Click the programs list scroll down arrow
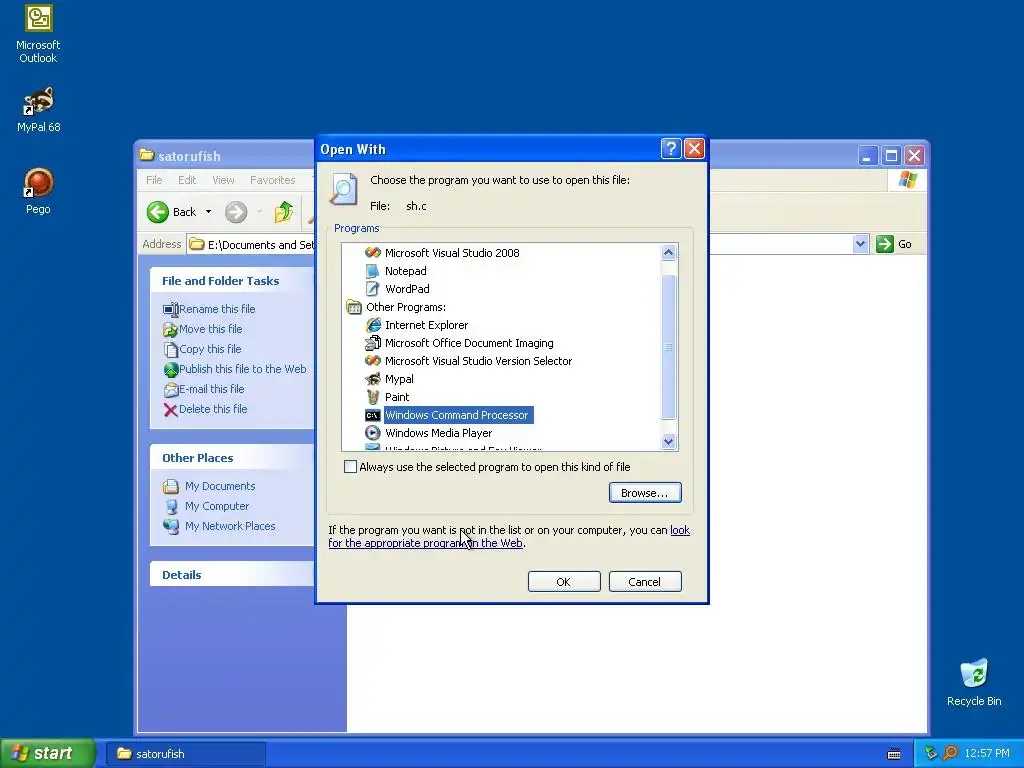This screenshot has width=1024, height=768. pyautogui.click(x=668, y=441)
